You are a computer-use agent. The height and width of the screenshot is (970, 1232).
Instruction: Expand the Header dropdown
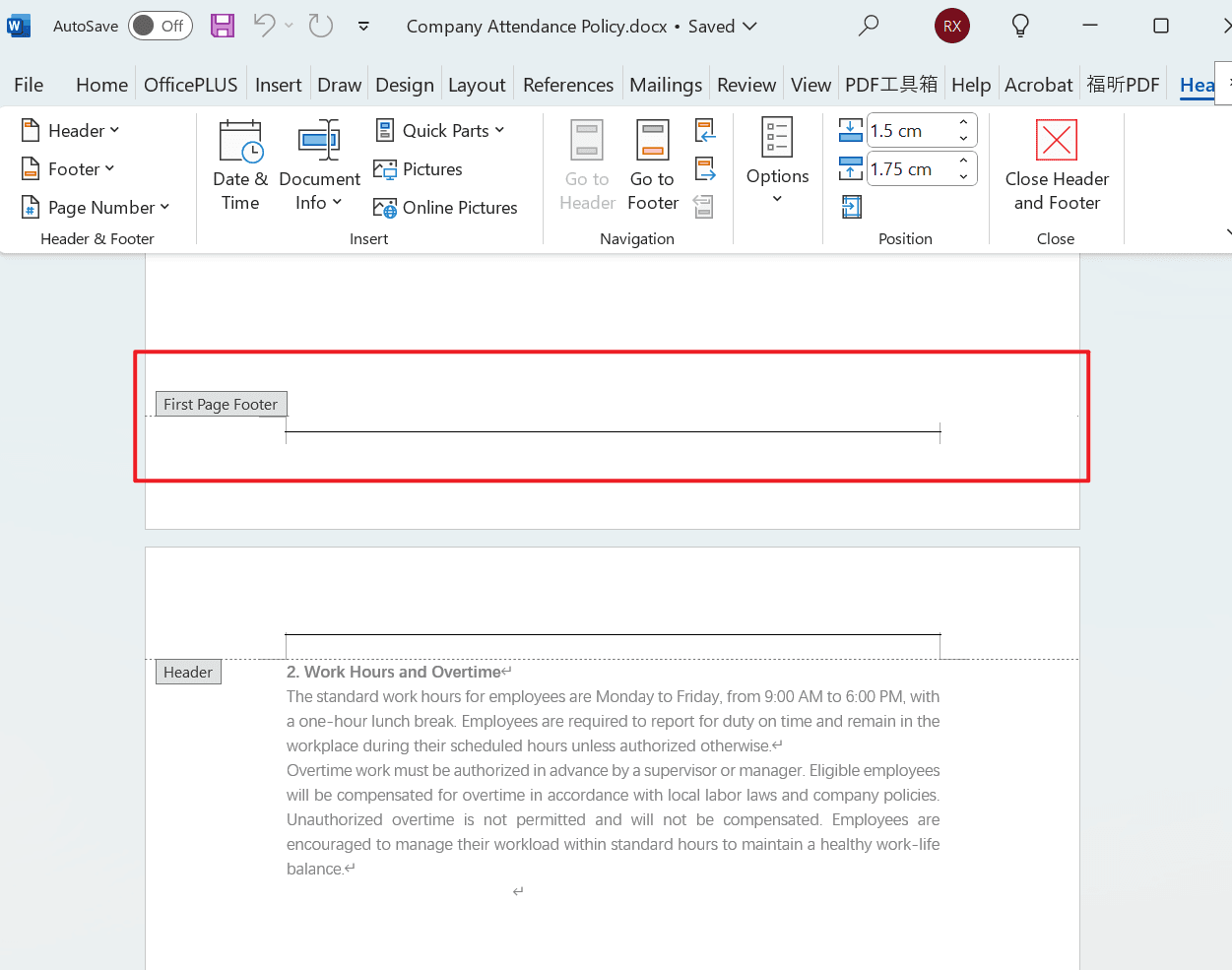[71, 130]
